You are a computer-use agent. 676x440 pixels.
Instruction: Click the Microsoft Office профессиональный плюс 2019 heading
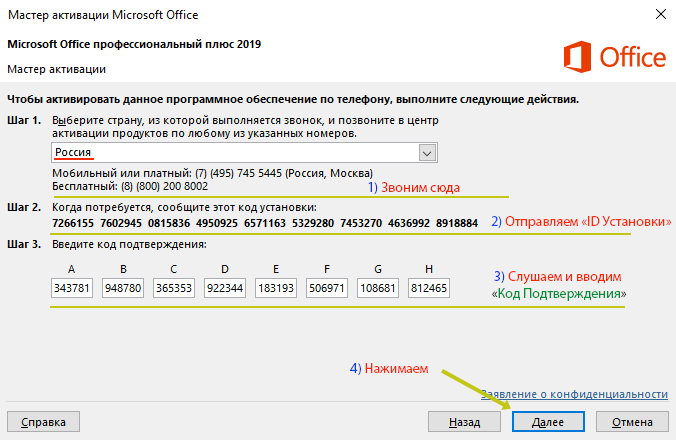[134, 44]
